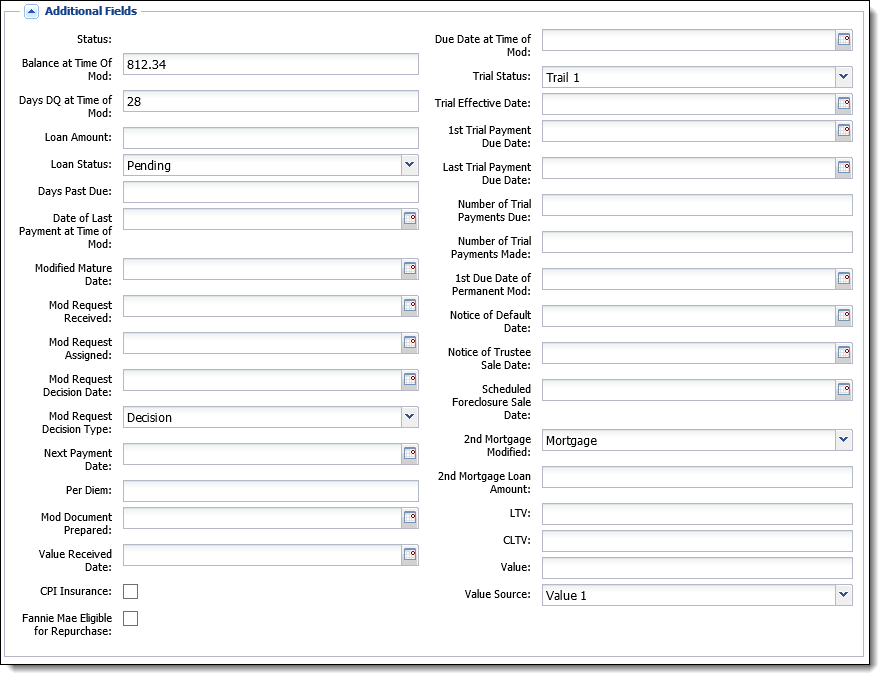This screenshot has height=680, width=885.
Task: Open calendar for Value Received Date
Action: point(410,555)
